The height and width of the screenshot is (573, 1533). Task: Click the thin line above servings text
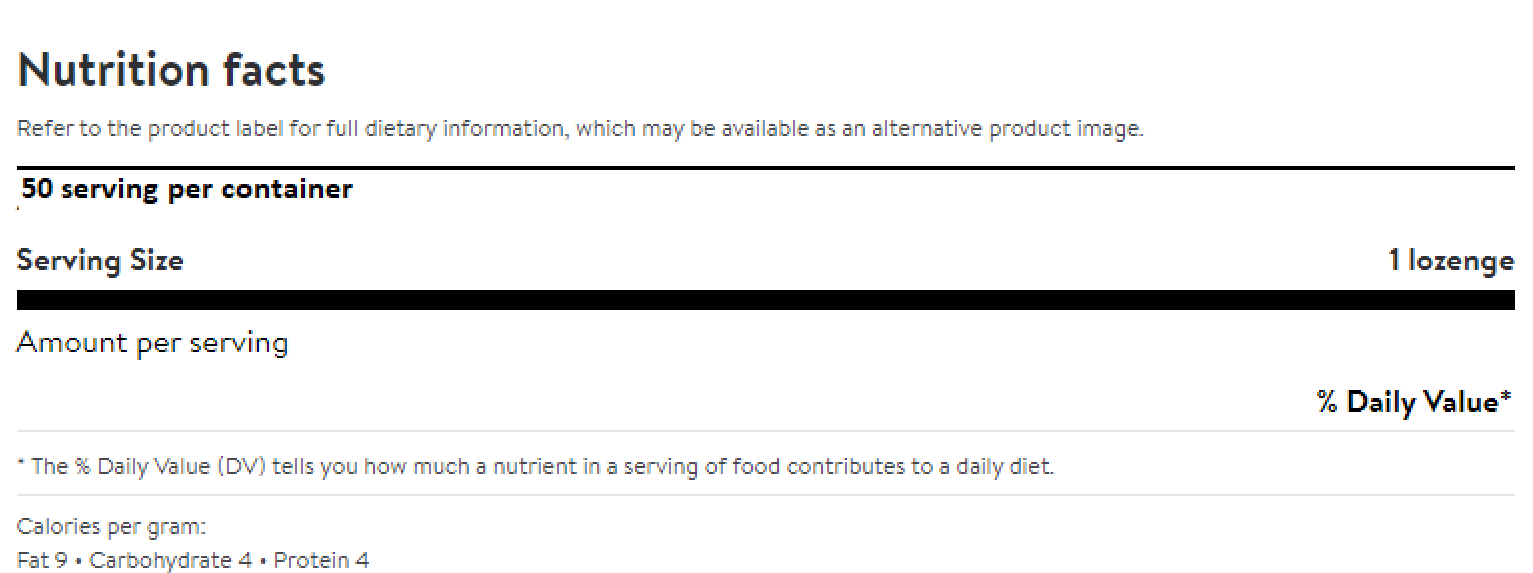765,168
